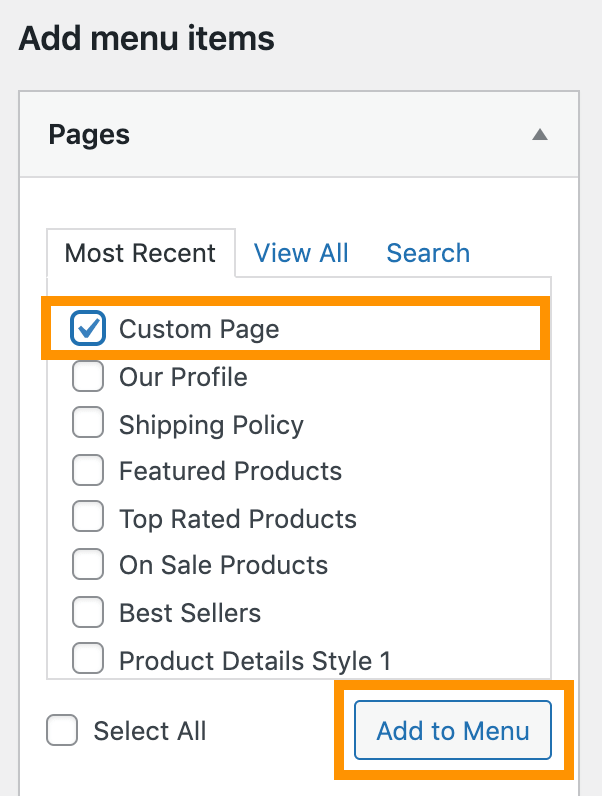Check Product Details Style 1 checkbox
The width and height of the screenshot is (602, 796).
coord(88,658)
